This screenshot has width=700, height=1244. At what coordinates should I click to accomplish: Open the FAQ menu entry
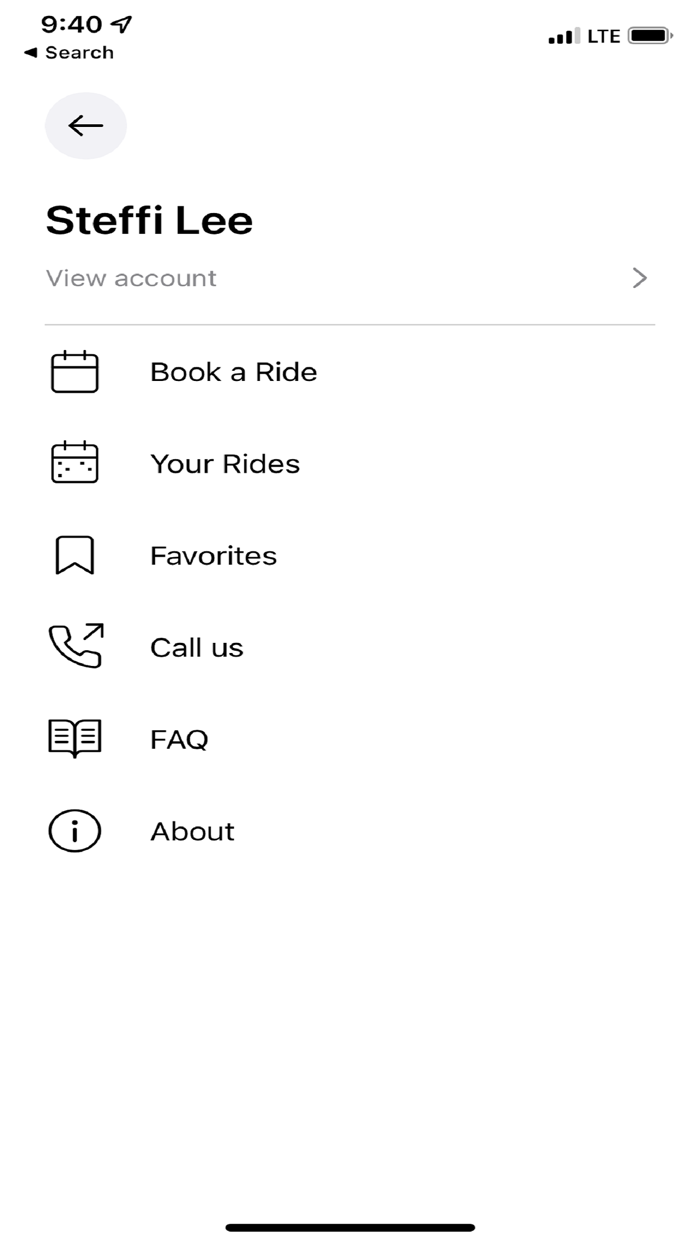tap(179, 739)
